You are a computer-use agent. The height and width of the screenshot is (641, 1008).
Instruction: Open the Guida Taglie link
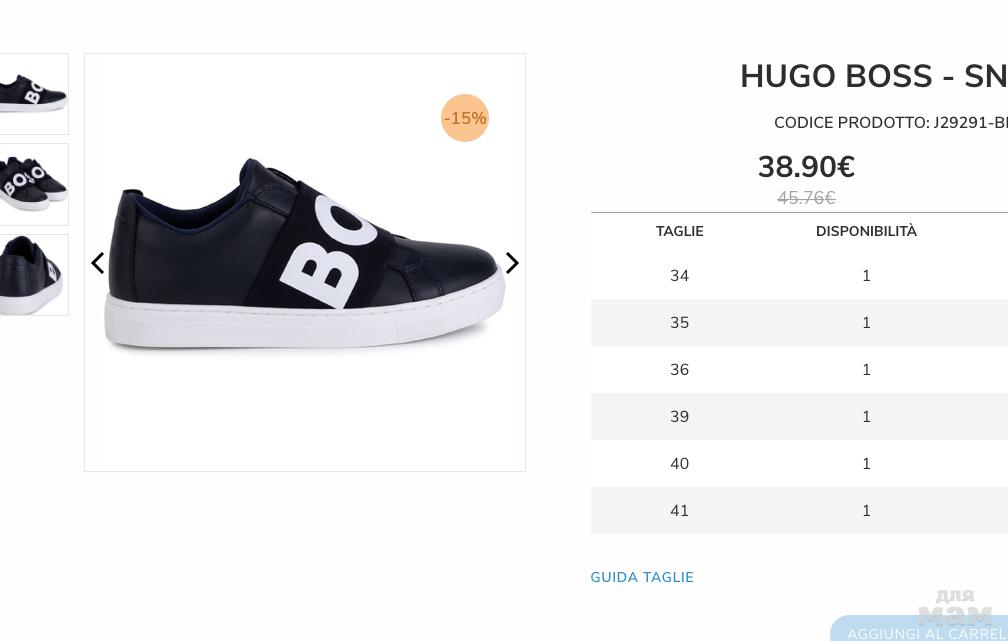tap(642, 577)
